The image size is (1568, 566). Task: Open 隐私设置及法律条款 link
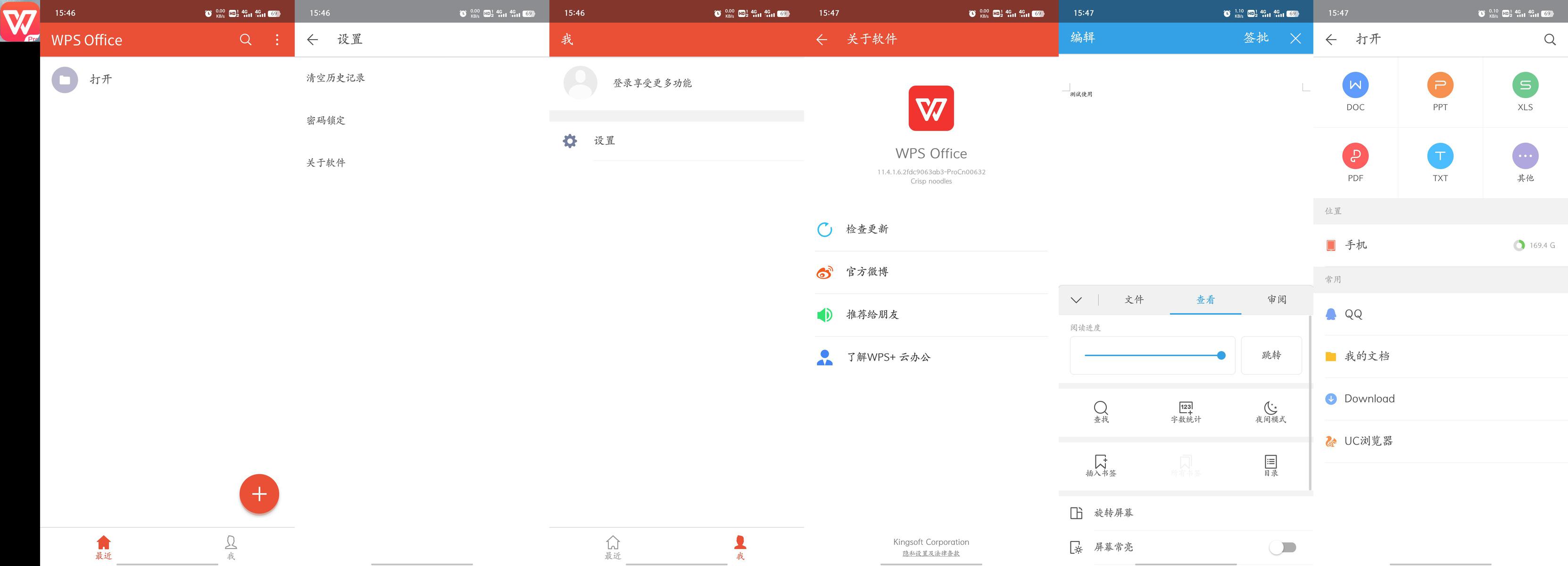click(x=931, y=554)
